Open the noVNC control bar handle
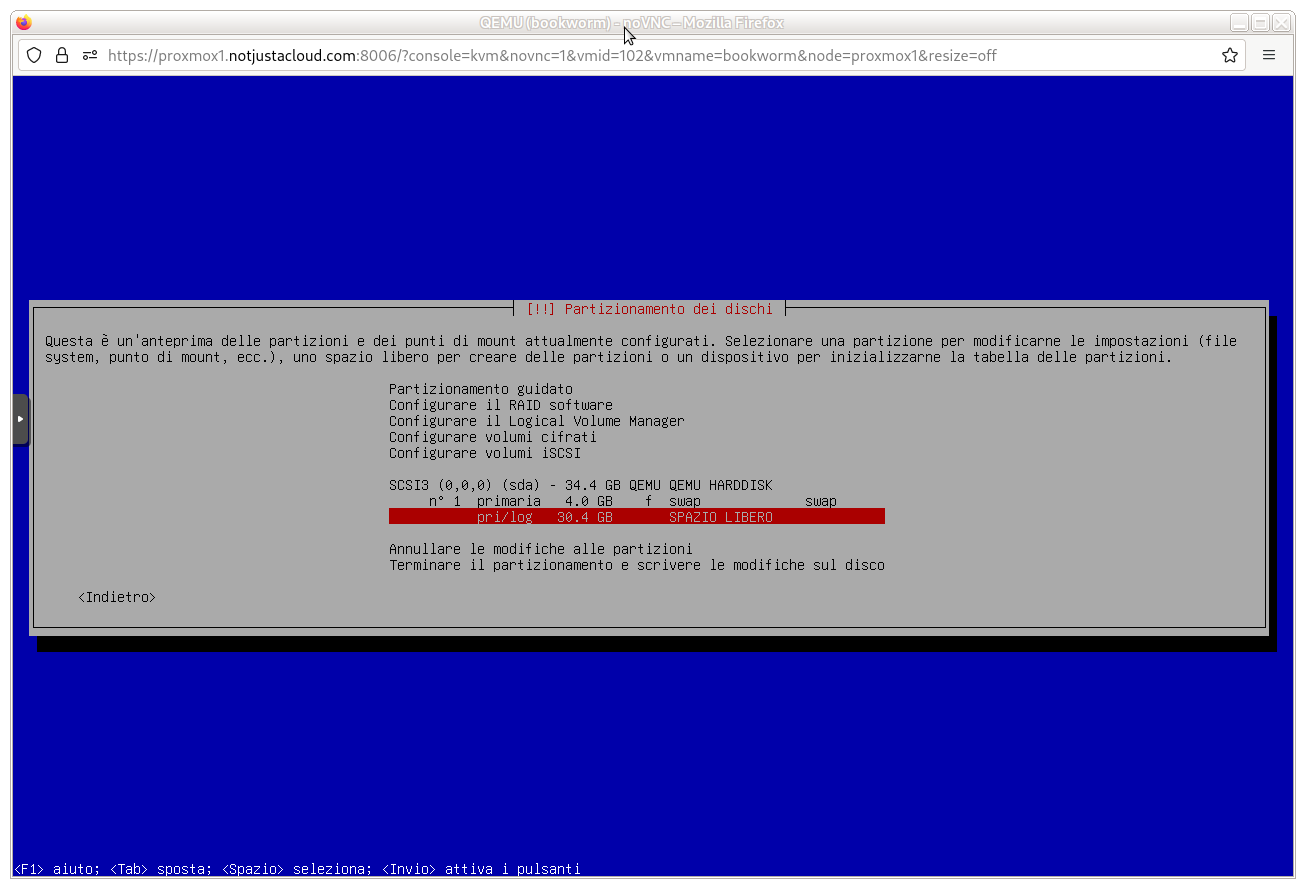This screenshot has width=1306, height=889. [21, 419]
